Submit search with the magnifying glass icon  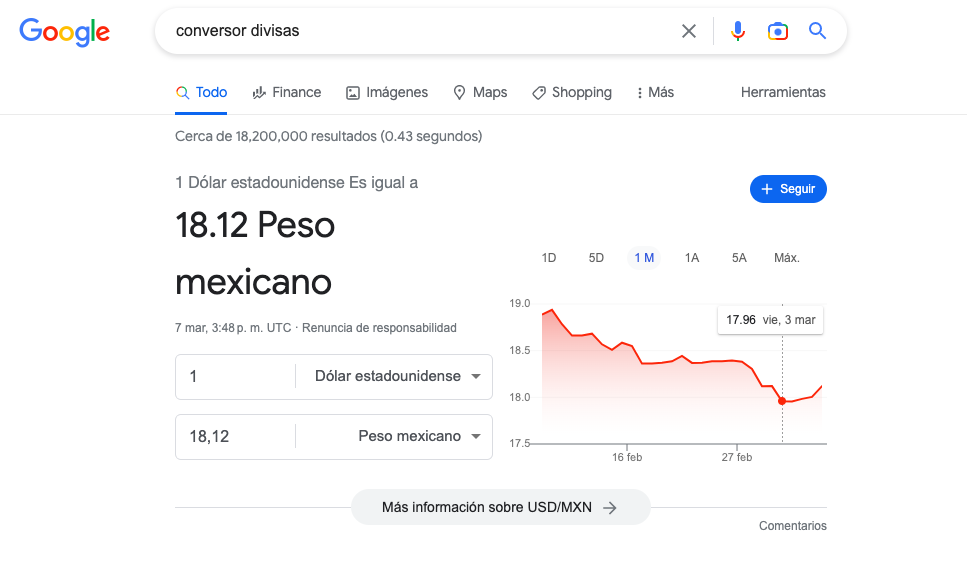click(817, 30)
